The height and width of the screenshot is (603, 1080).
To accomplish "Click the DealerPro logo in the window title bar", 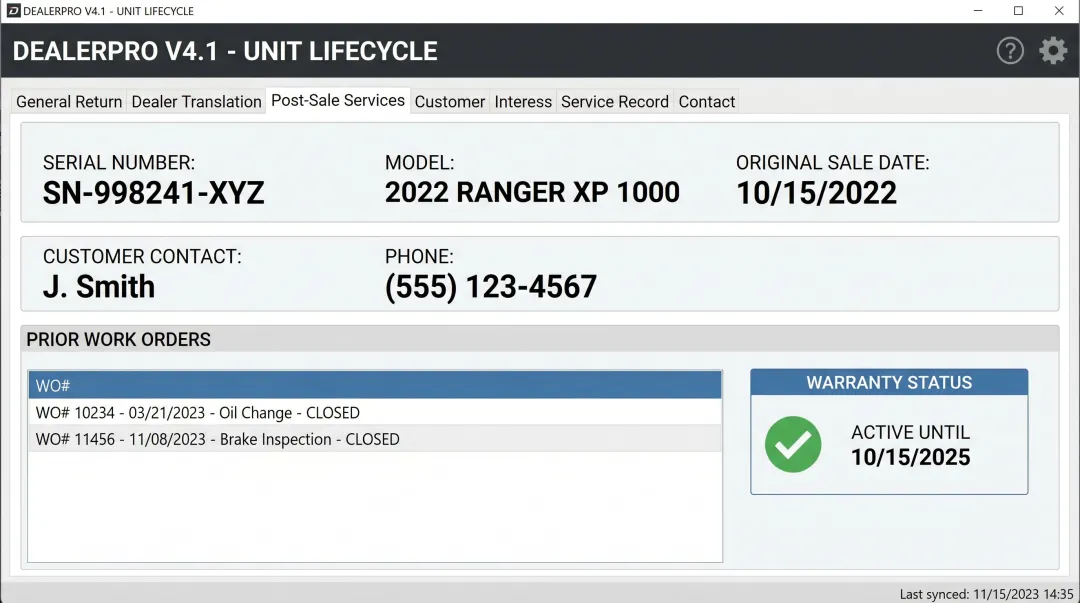I will (x=15, y=10).
